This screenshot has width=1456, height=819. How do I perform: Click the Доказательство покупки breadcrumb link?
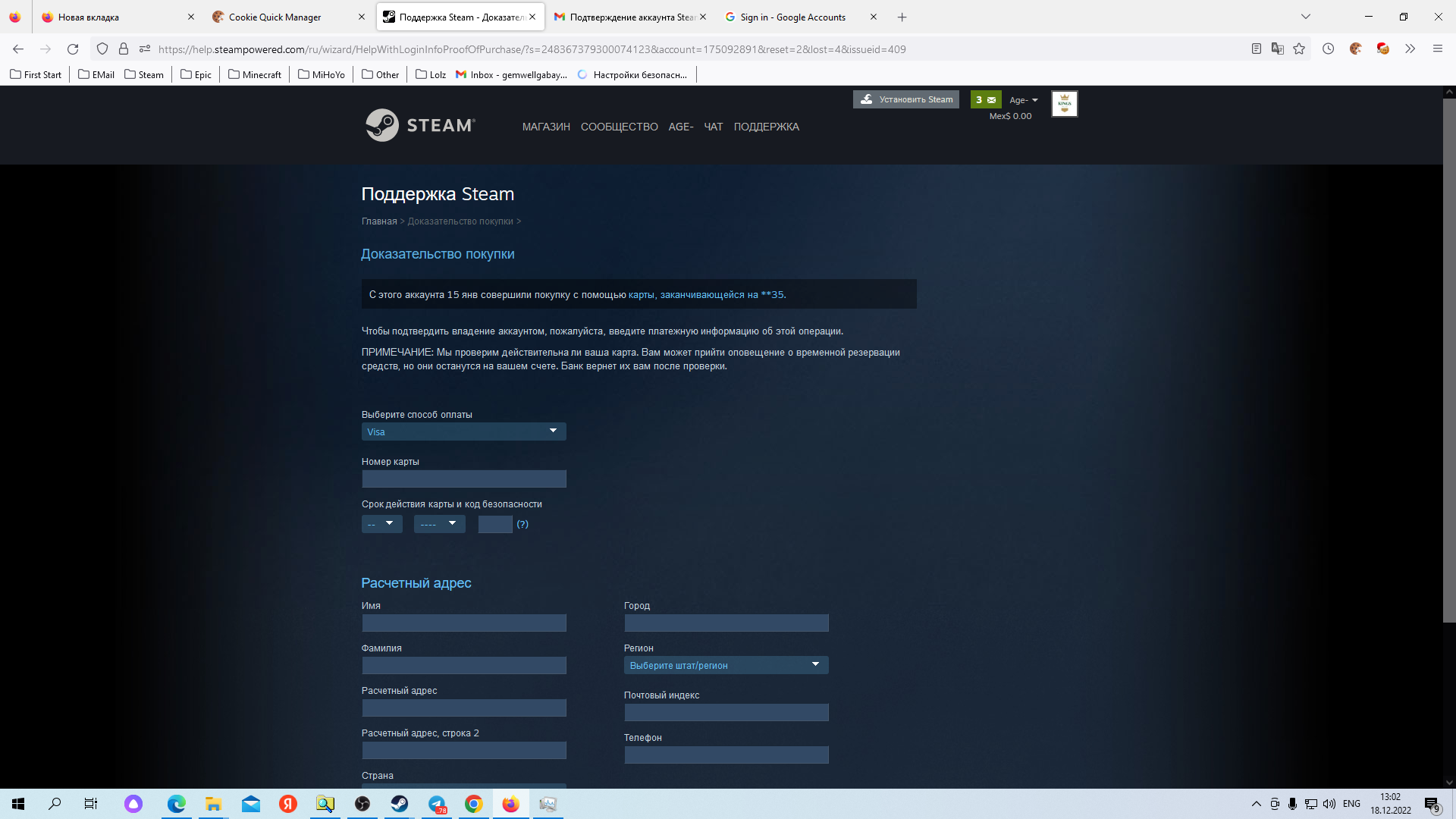[x=460, y=221]
